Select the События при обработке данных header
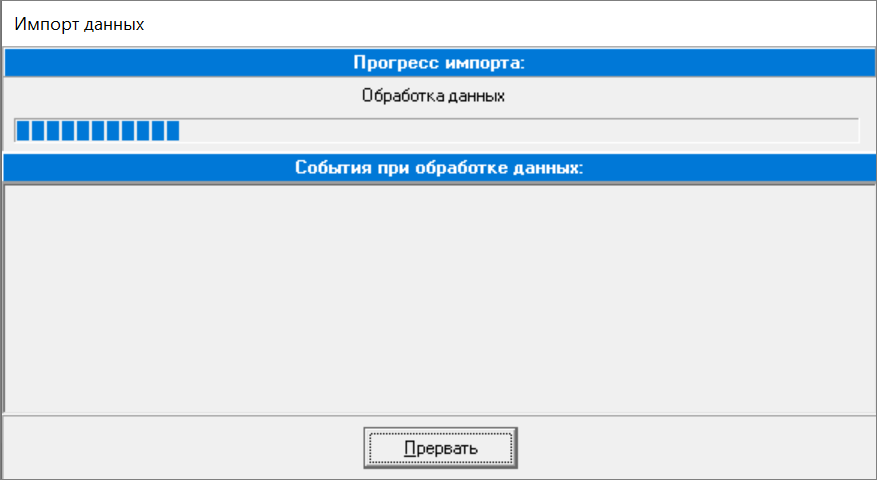This screenshot has height=480, width=877. tap(438, 167)
